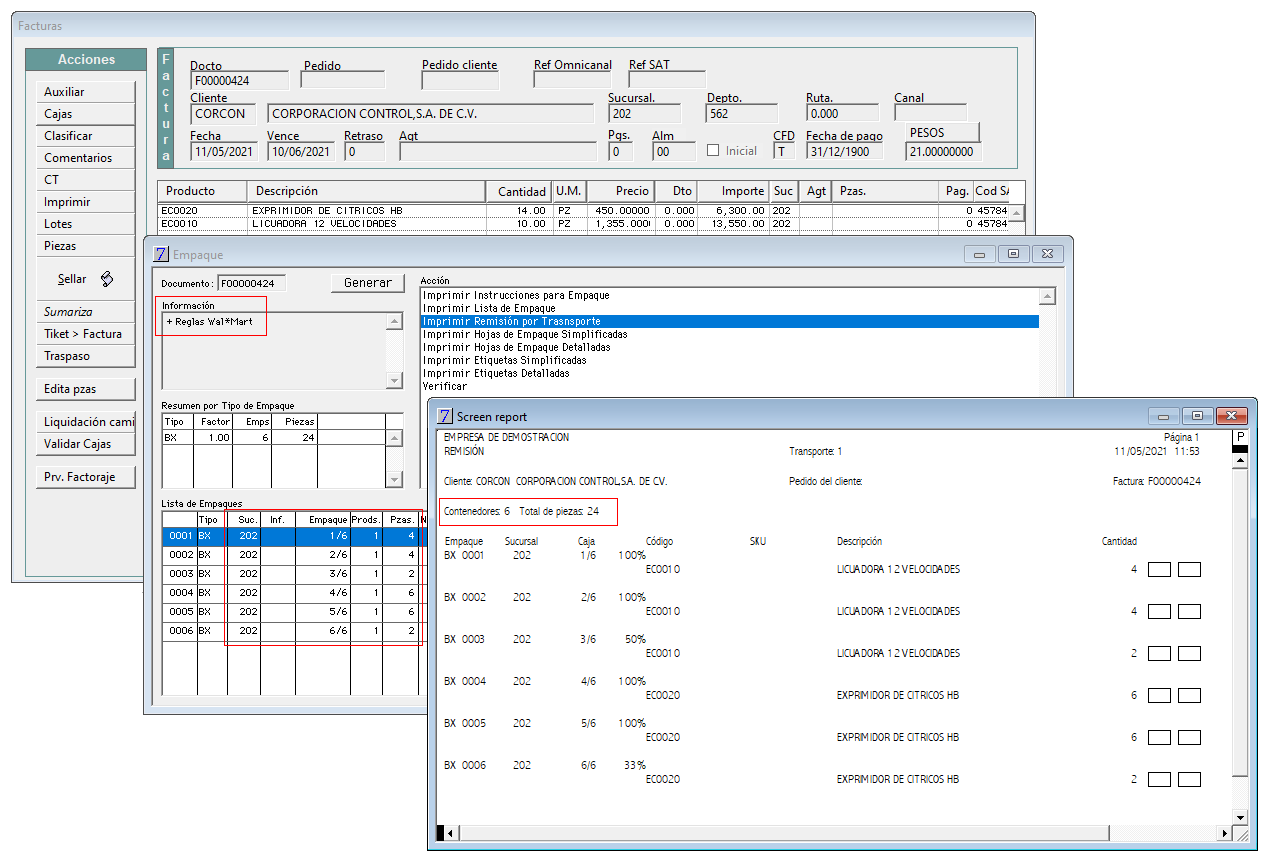Click the Clasificar action button

click(85, 136)
